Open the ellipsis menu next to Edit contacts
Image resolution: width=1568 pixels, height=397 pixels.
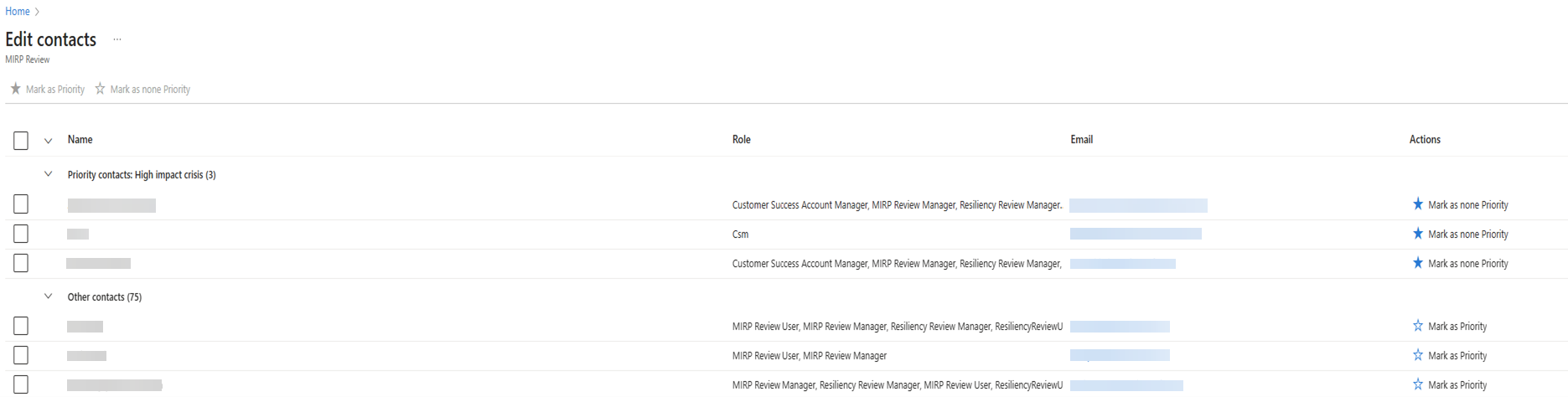tap(117, 39)
